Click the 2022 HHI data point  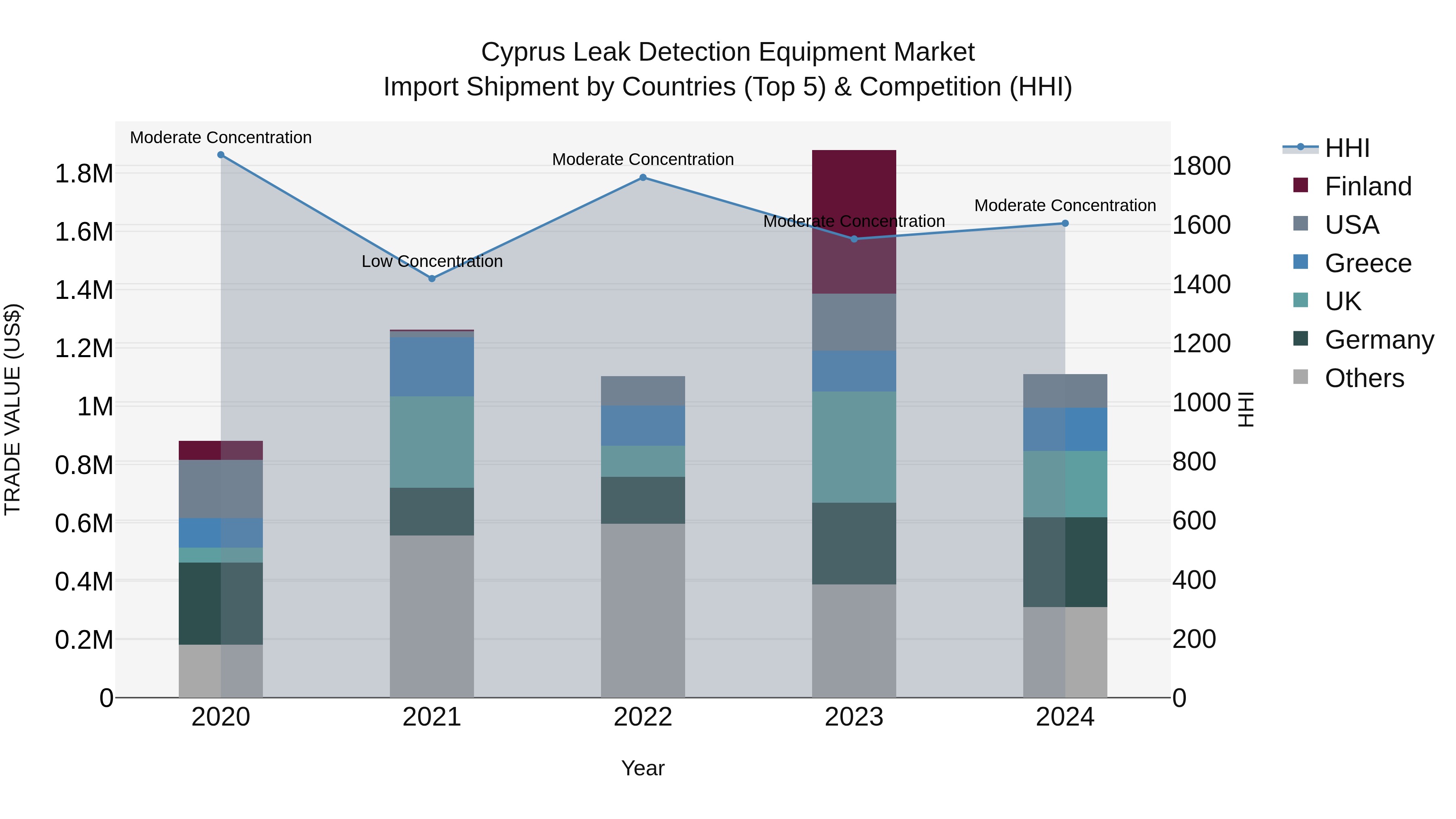tap(643, 178)
